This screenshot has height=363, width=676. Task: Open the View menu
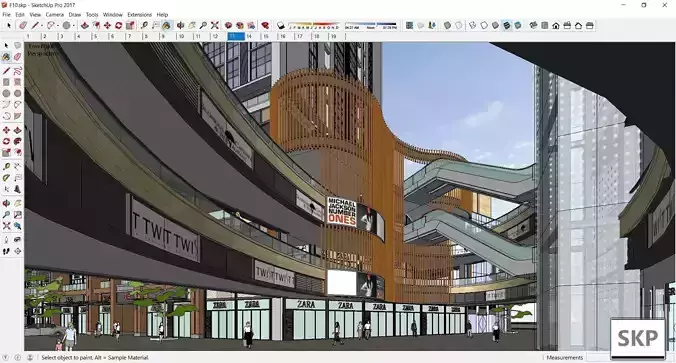pos(35,15)
